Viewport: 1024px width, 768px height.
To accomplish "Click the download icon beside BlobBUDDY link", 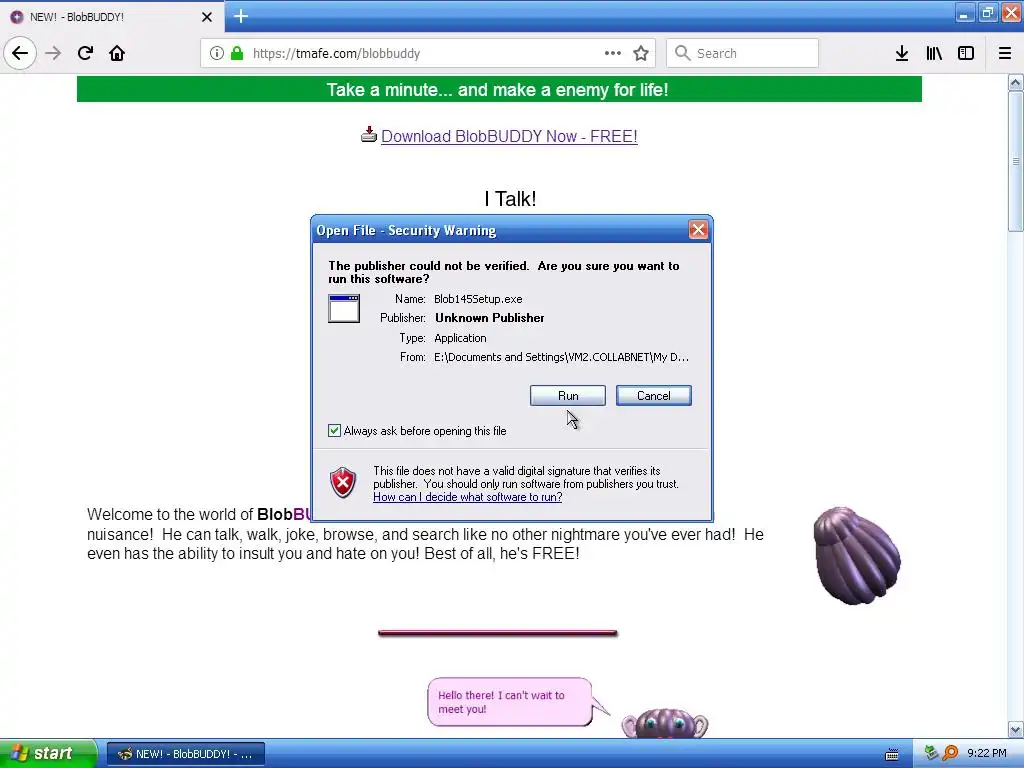I will [x=369, y=135].
